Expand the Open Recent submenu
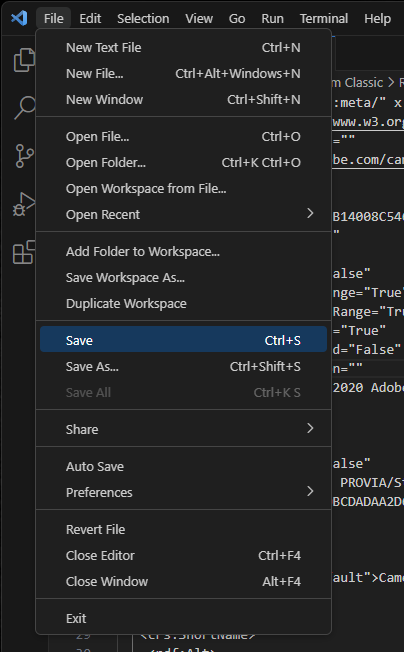 (183, 215)
